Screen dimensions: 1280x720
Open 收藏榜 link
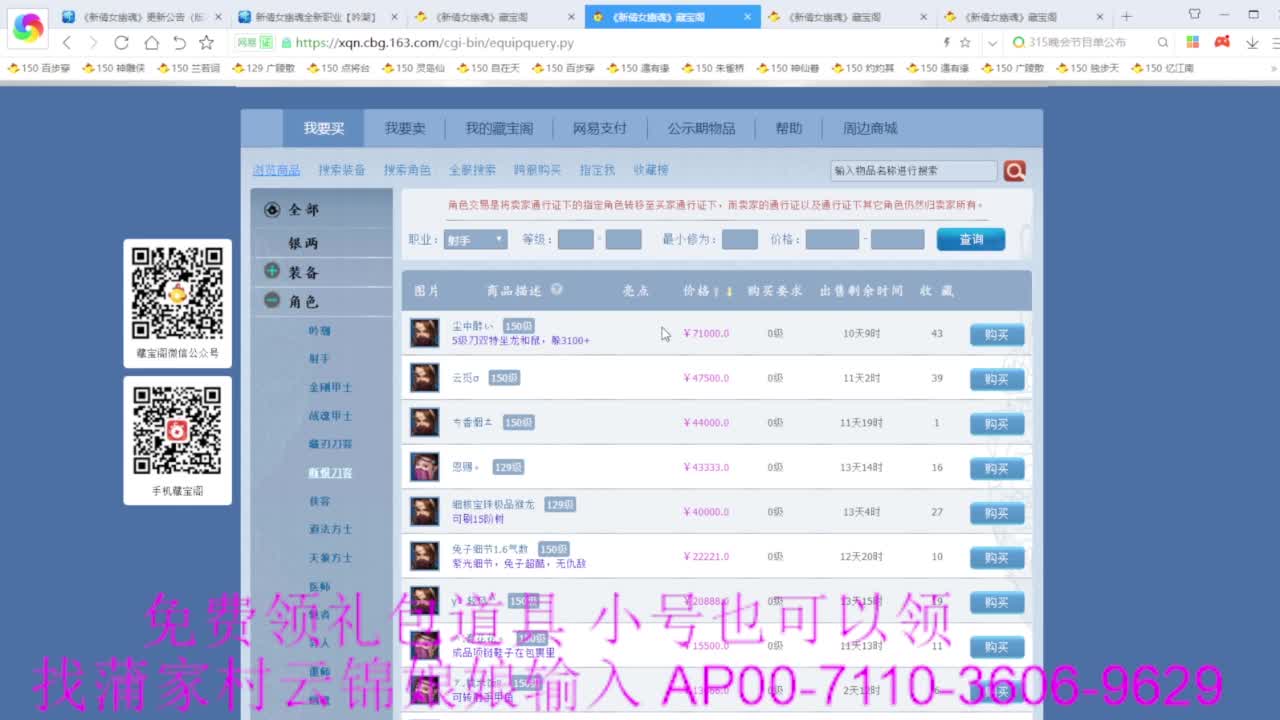tap(650, 171)
